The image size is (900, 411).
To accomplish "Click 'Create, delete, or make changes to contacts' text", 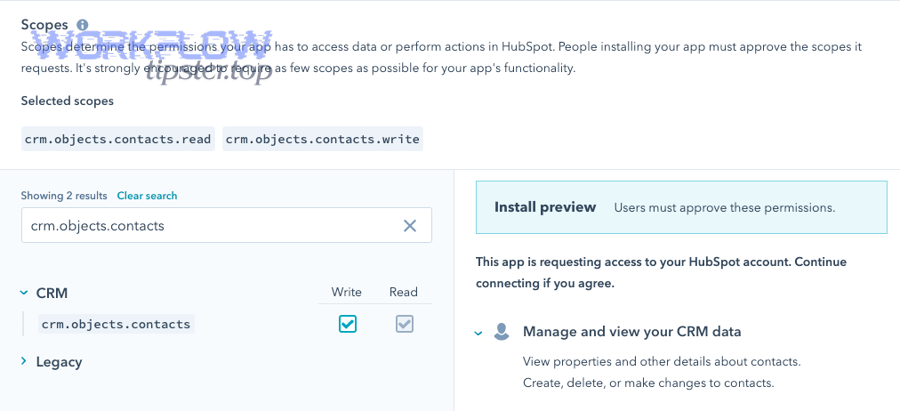I will pos(649,383).
